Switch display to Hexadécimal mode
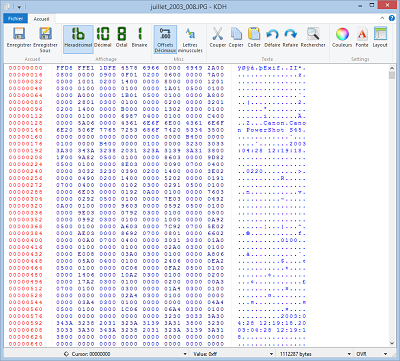The height and width of the screenshot is (361, 400). (x=78, y=39)
